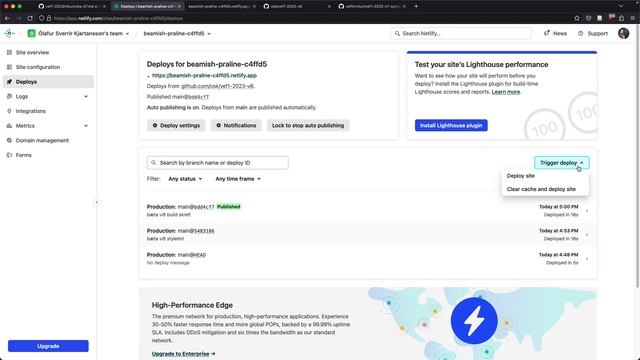Click the Forms icon

tap(9, 155)
